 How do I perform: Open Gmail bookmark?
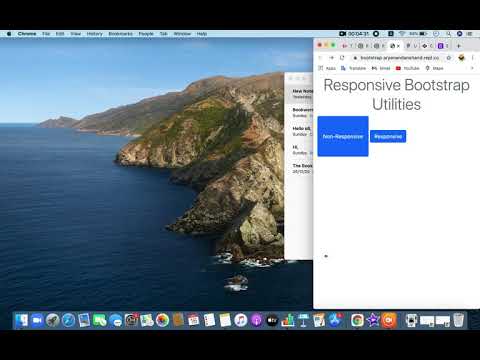(x=381, y=68)
